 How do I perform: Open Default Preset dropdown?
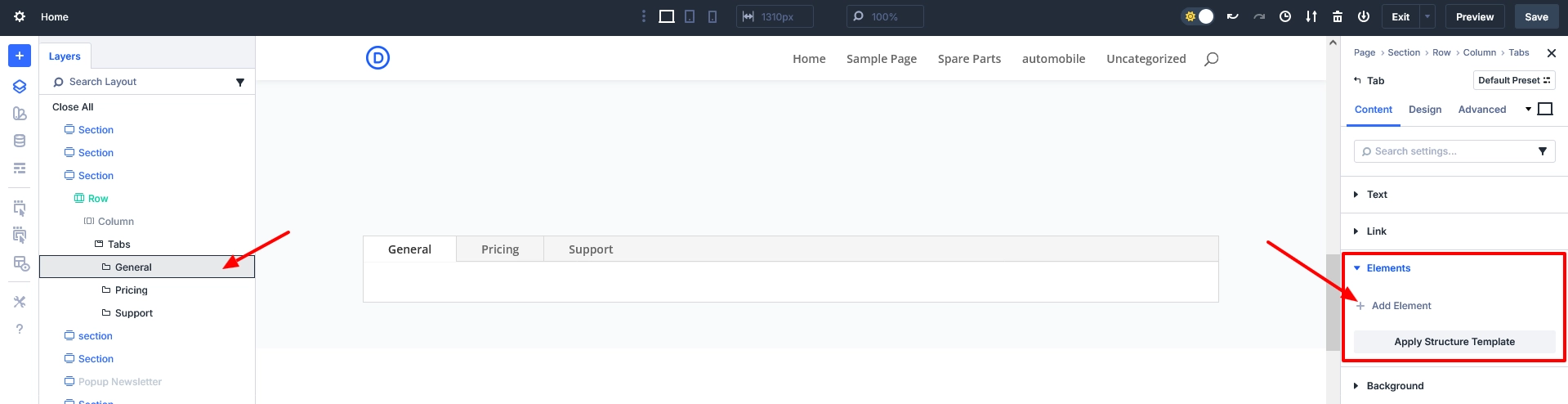(1513, 80)
